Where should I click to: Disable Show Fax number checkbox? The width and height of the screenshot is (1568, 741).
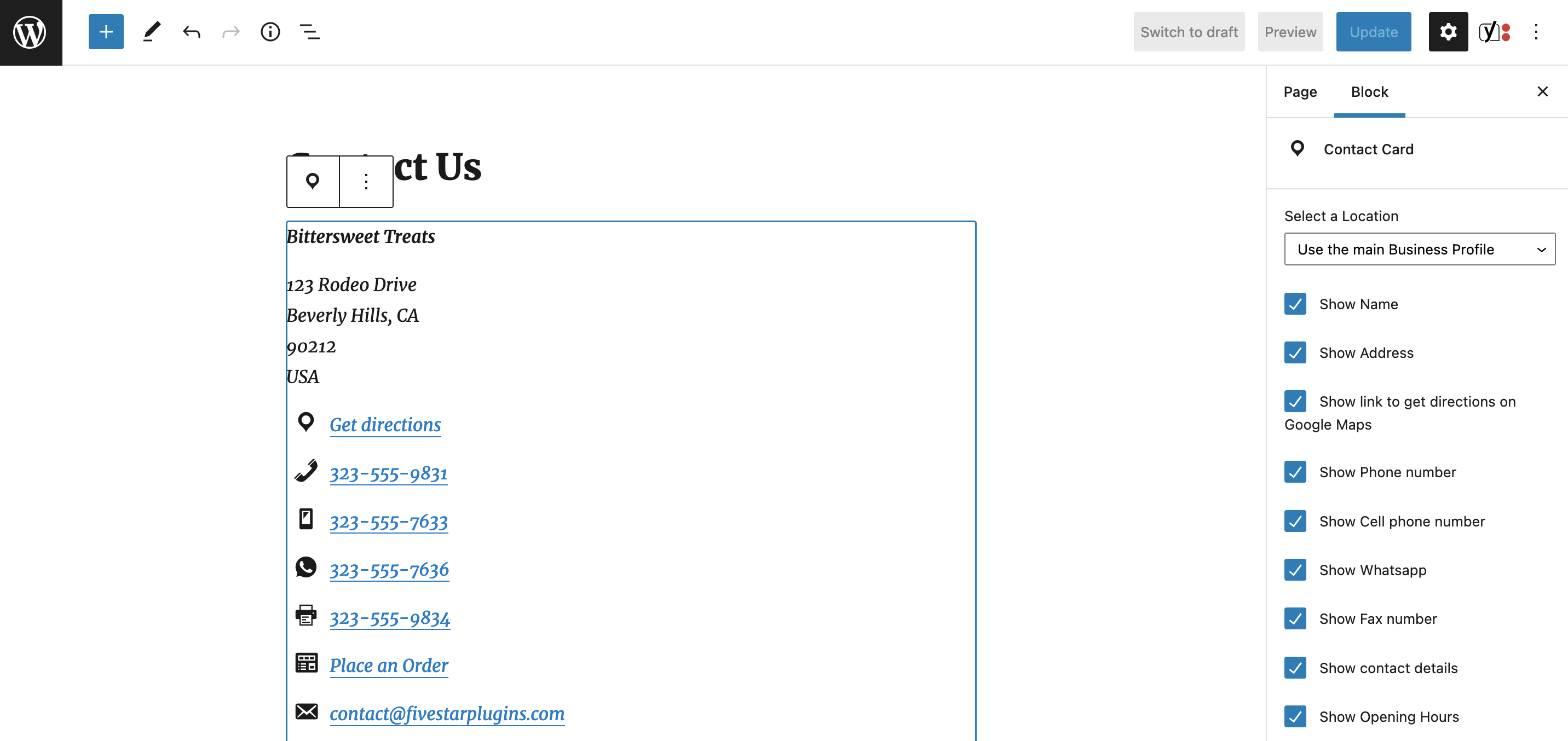pyautogui.click(x=1295, y=618)
